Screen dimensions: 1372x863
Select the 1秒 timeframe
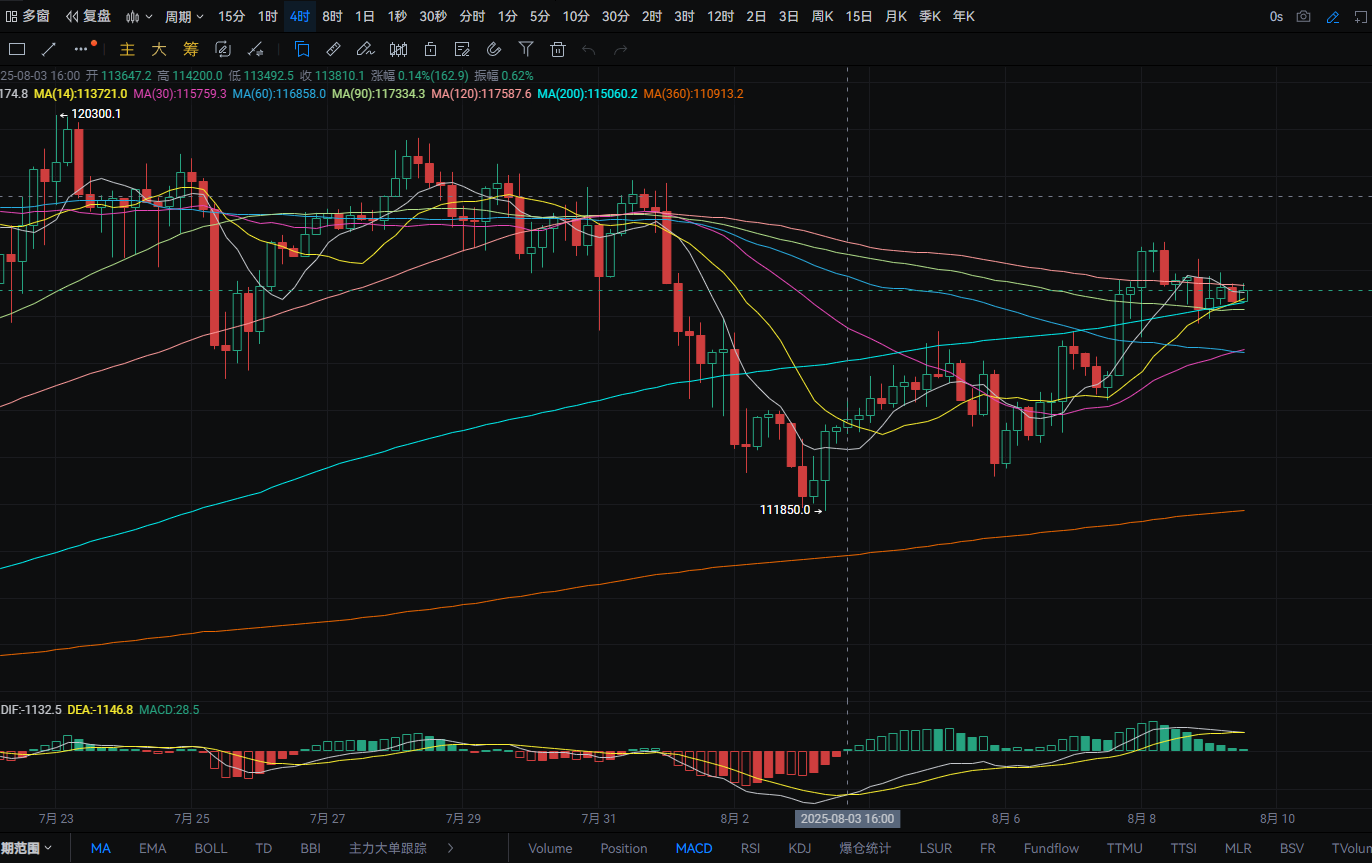(397, 16)
